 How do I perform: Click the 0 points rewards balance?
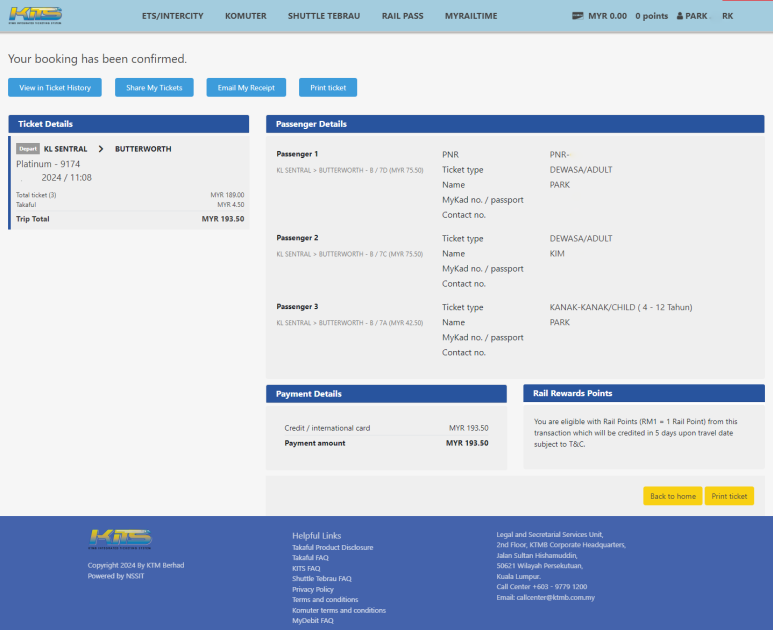[x=652, y=16]
